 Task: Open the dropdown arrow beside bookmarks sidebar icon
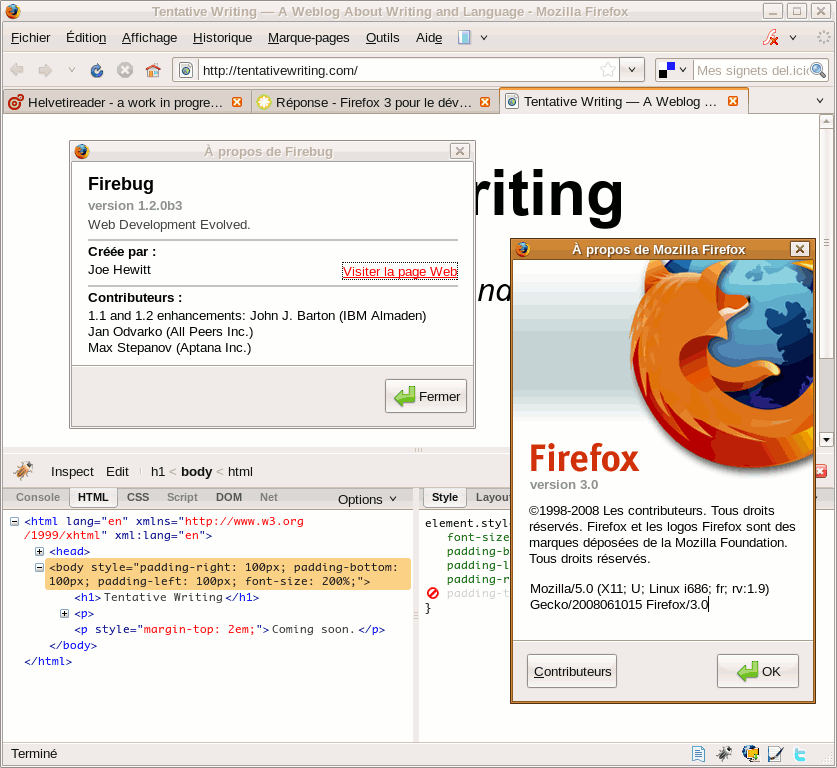[484, 37]
